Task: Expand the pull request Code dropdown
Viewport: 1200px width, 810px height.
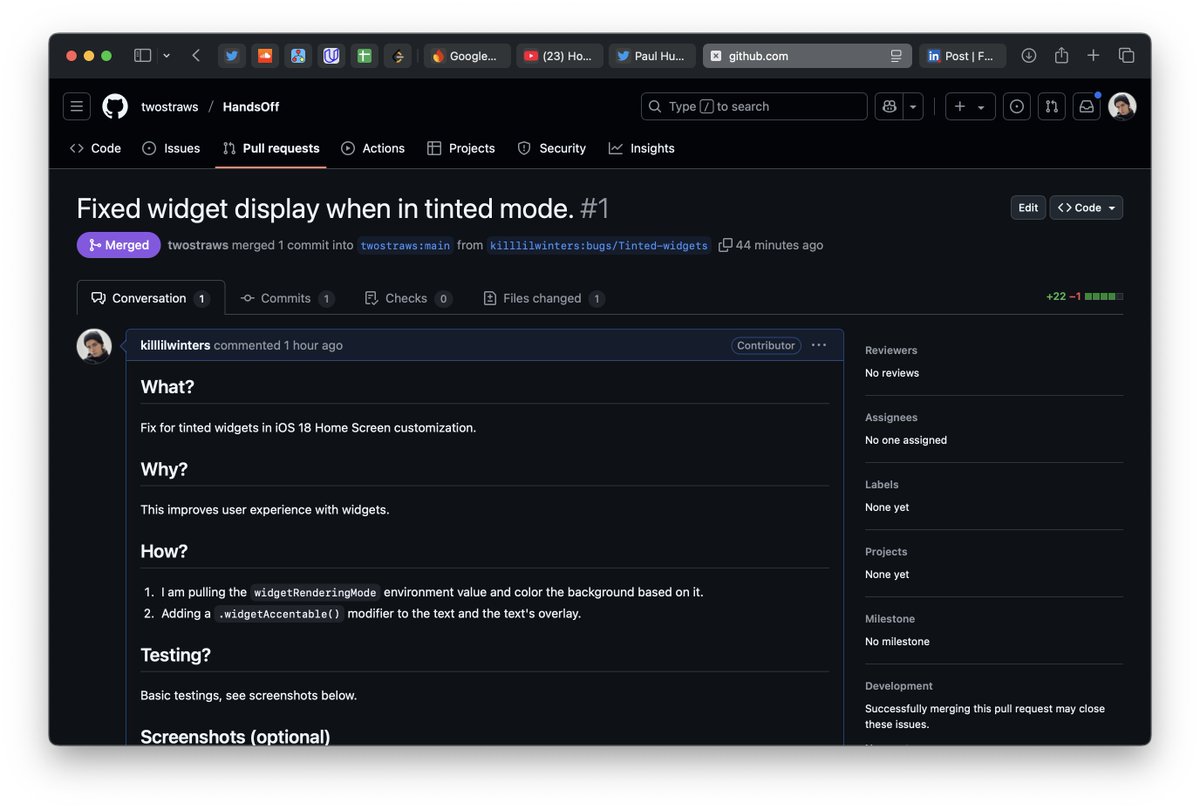Action: pyautogui.click(x=1086, y=208)
